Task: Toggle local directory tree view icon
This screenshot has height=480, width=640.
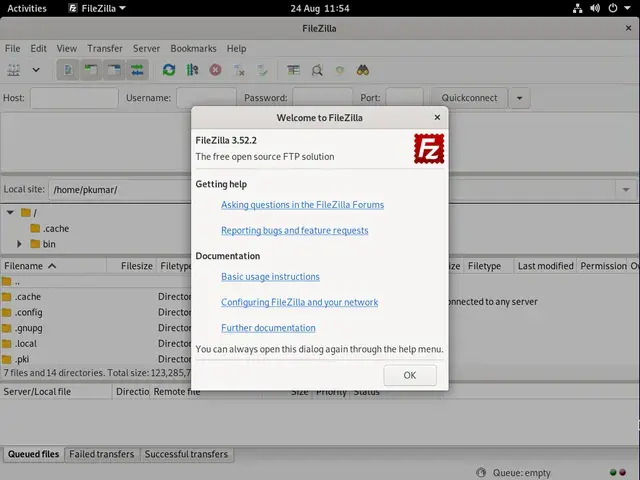Action: [91, 70]
